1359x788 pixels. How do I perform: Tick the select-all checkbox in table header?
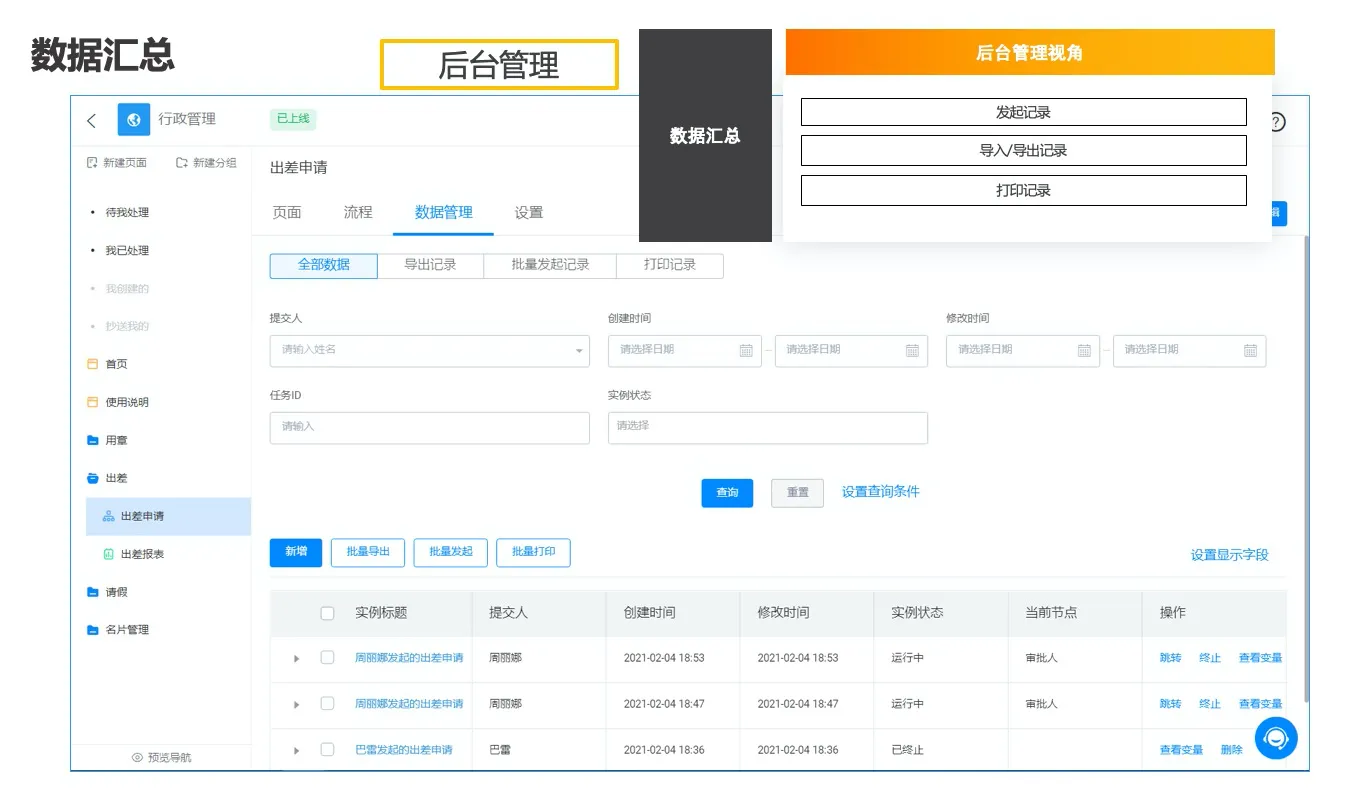pos(327,613)
